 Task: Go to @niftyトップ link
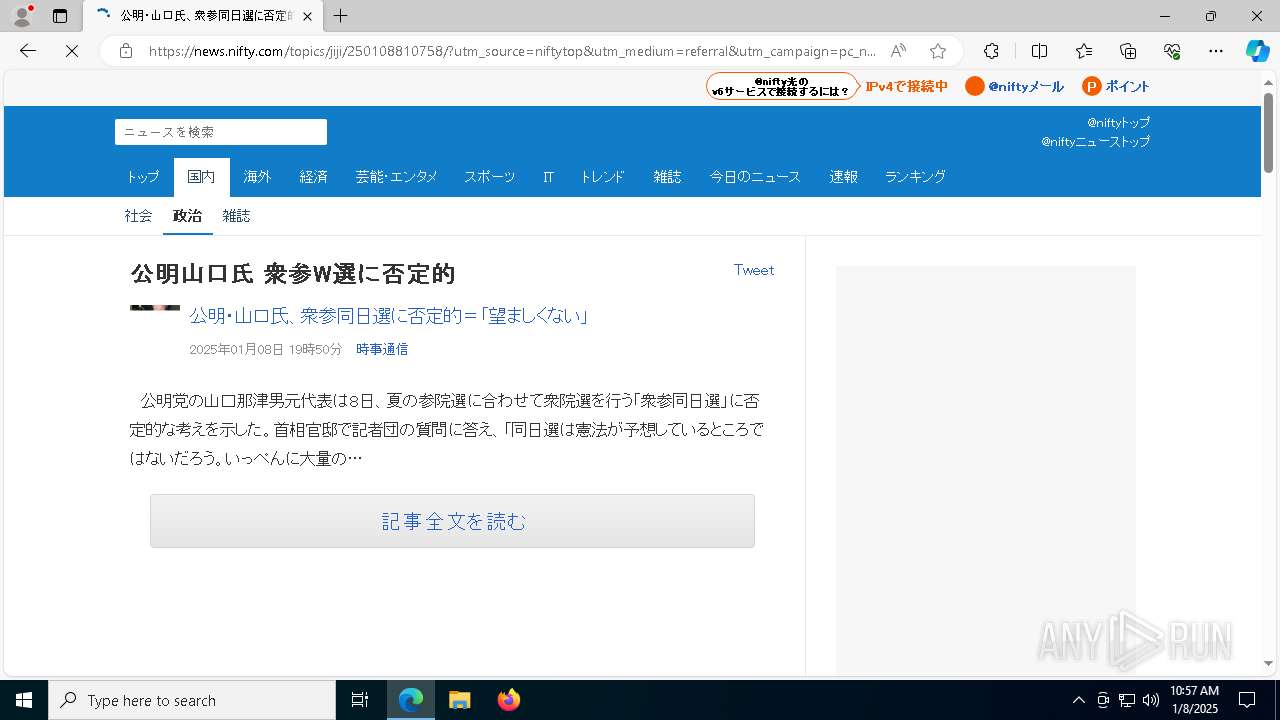click(x=1118, y=122)
